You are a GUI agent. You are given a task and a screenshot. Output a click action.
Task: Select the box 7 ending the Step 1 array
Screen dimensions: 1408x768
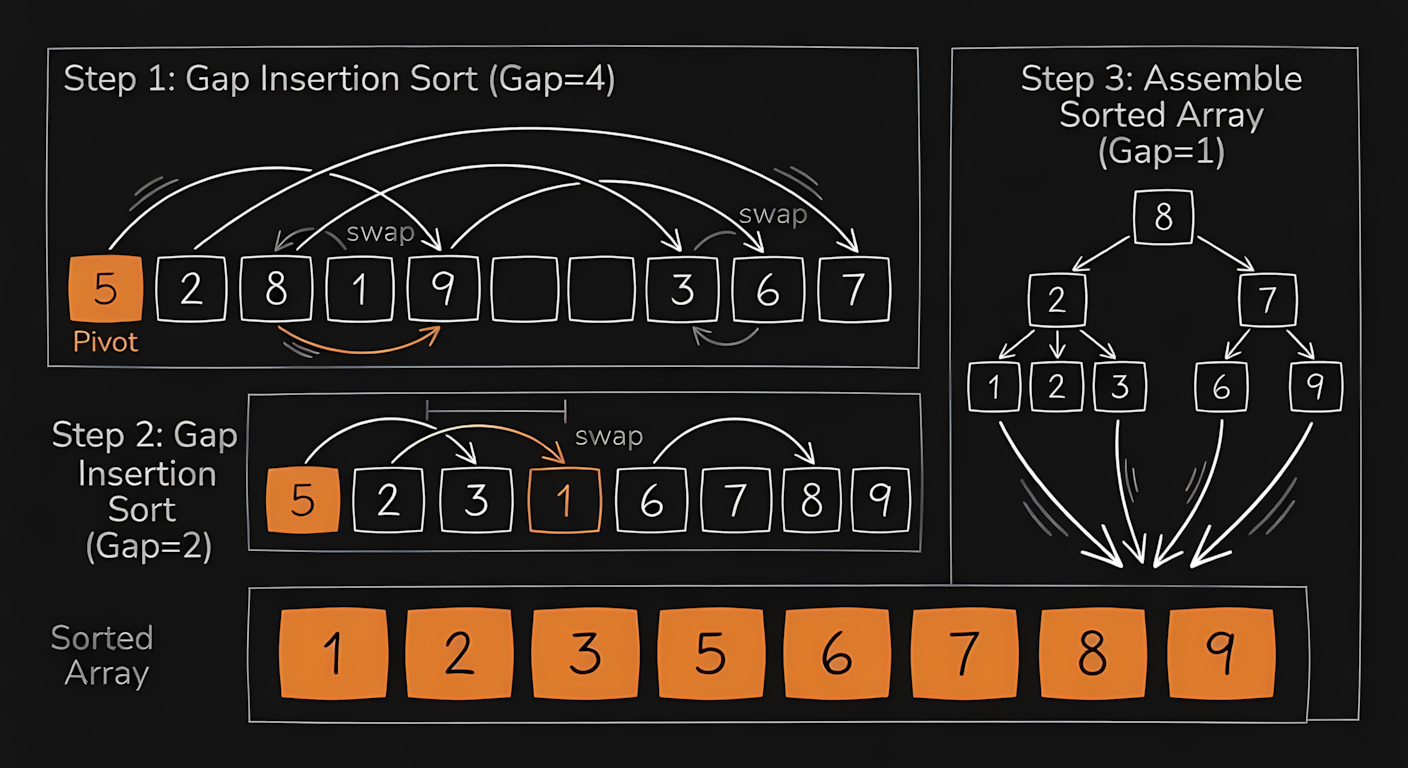point(853,290)
